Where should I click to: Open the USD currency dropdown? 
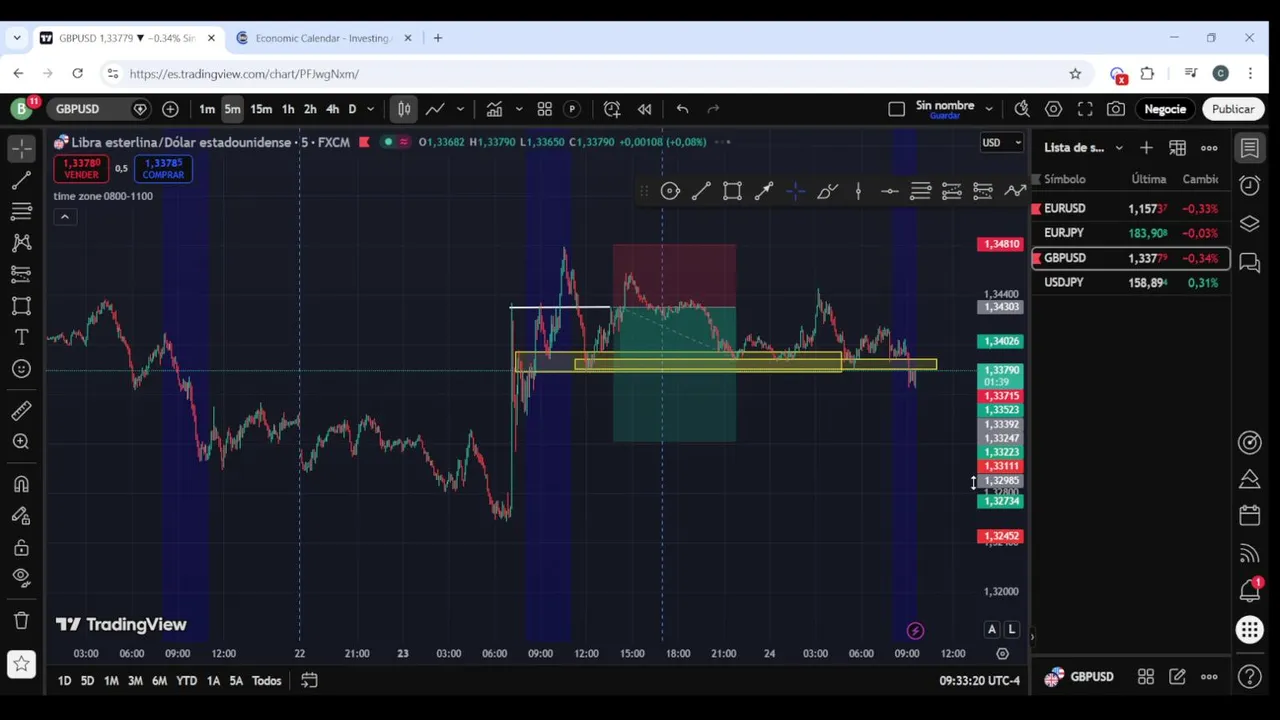1001,143
